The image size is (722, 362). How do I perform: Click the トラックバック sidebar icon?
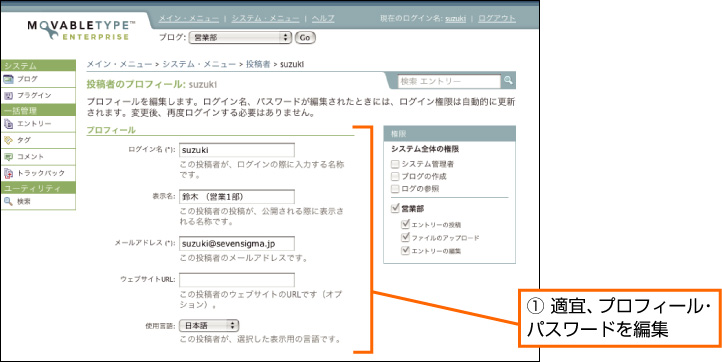[x=8, y=173]
